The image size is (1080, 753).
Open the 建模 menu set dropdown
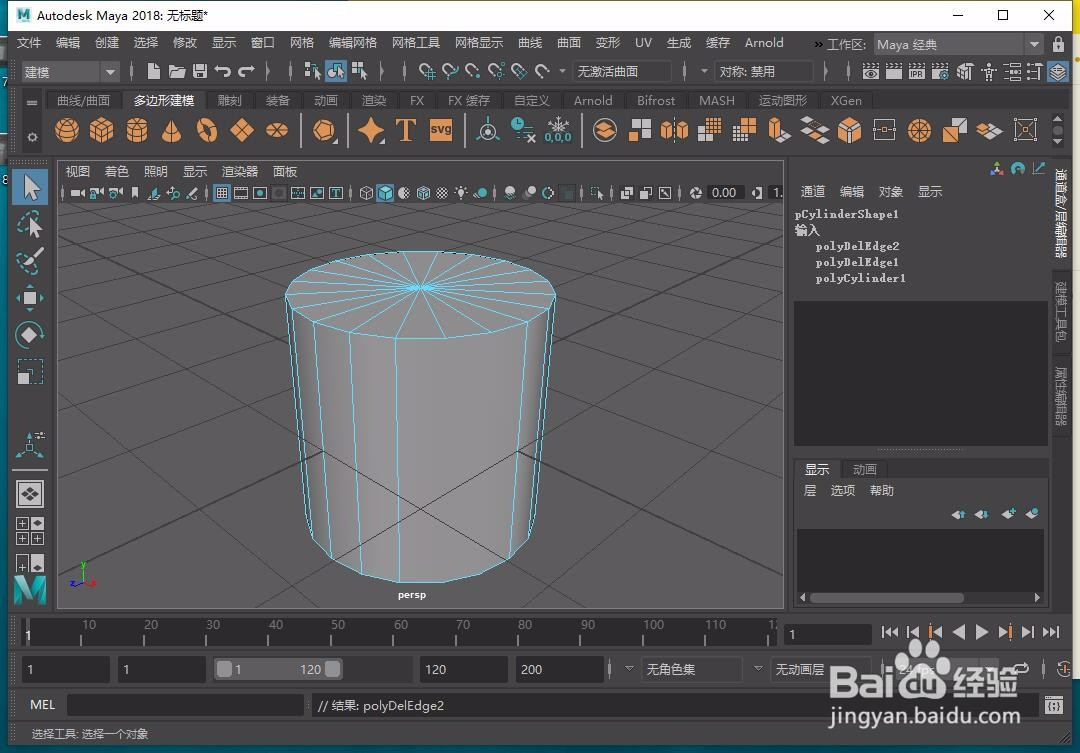click(x=70, y=72)
